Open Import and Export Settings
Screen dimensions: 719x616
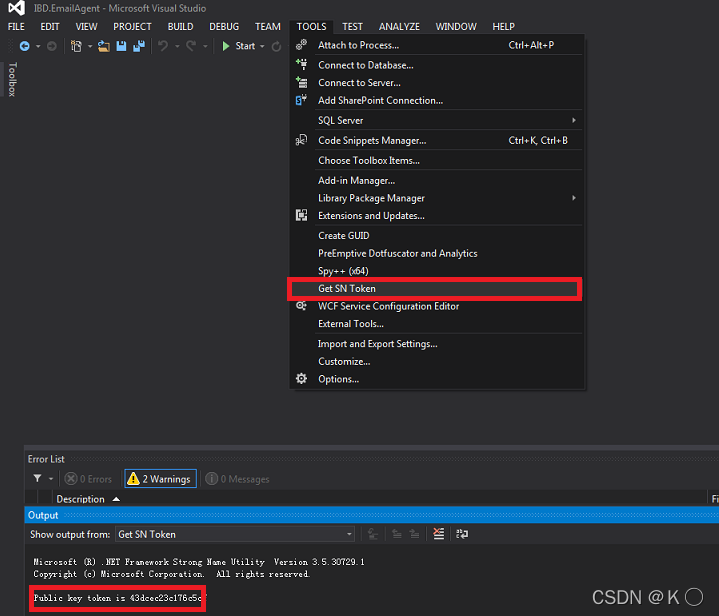437,344
